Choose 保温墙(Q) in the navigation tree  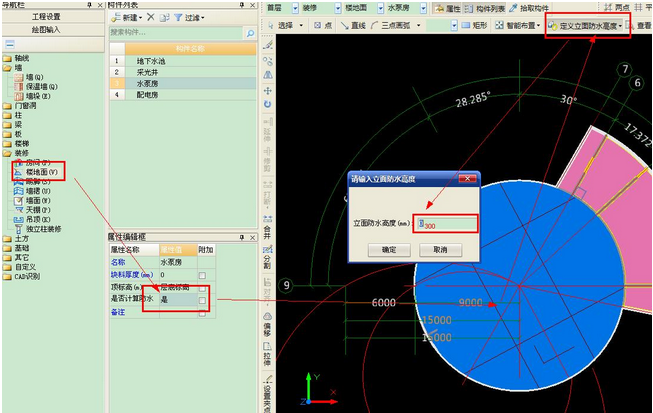(x=36, y=87)
